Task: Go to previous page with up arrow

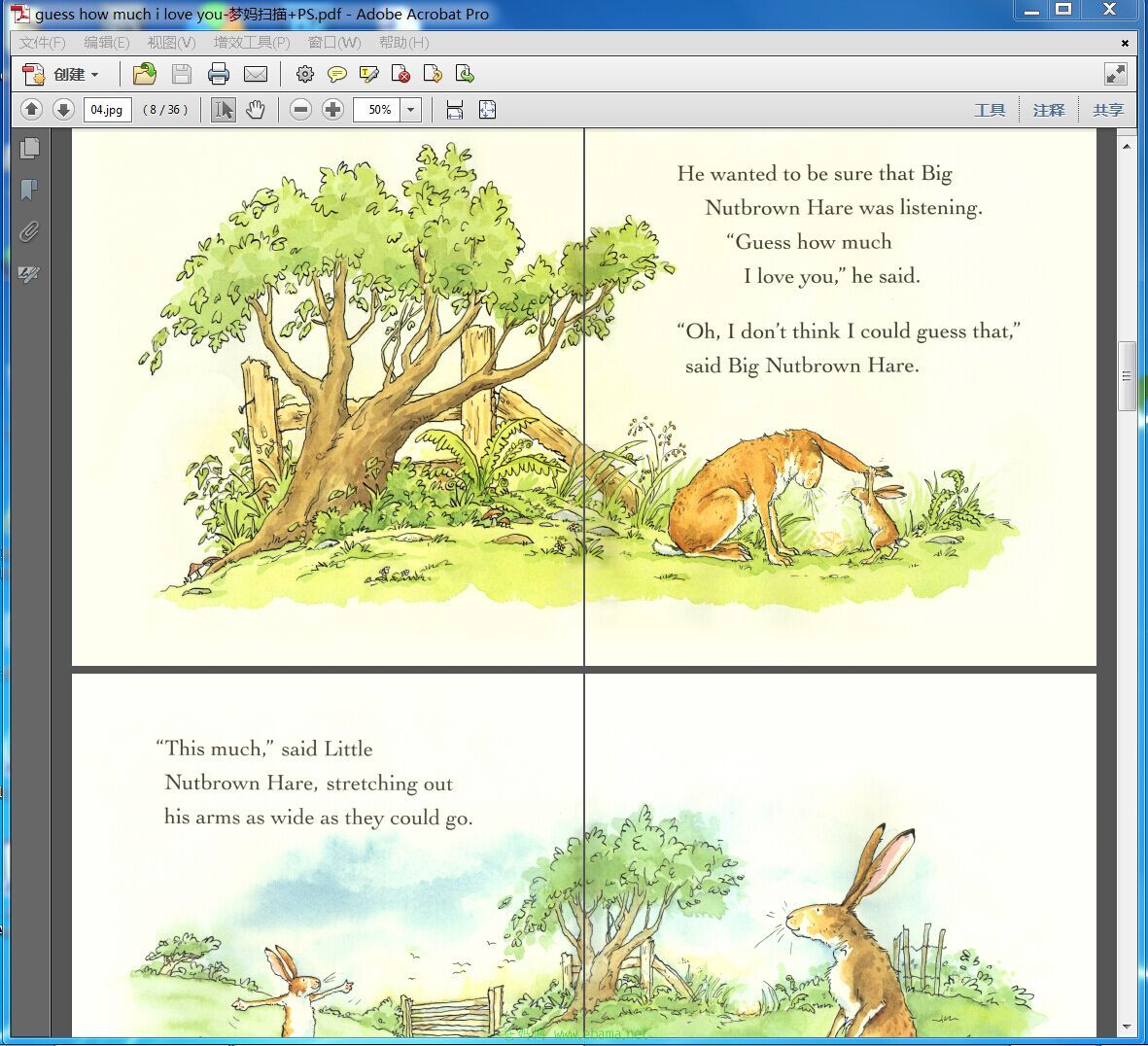Action: (31, 110)
